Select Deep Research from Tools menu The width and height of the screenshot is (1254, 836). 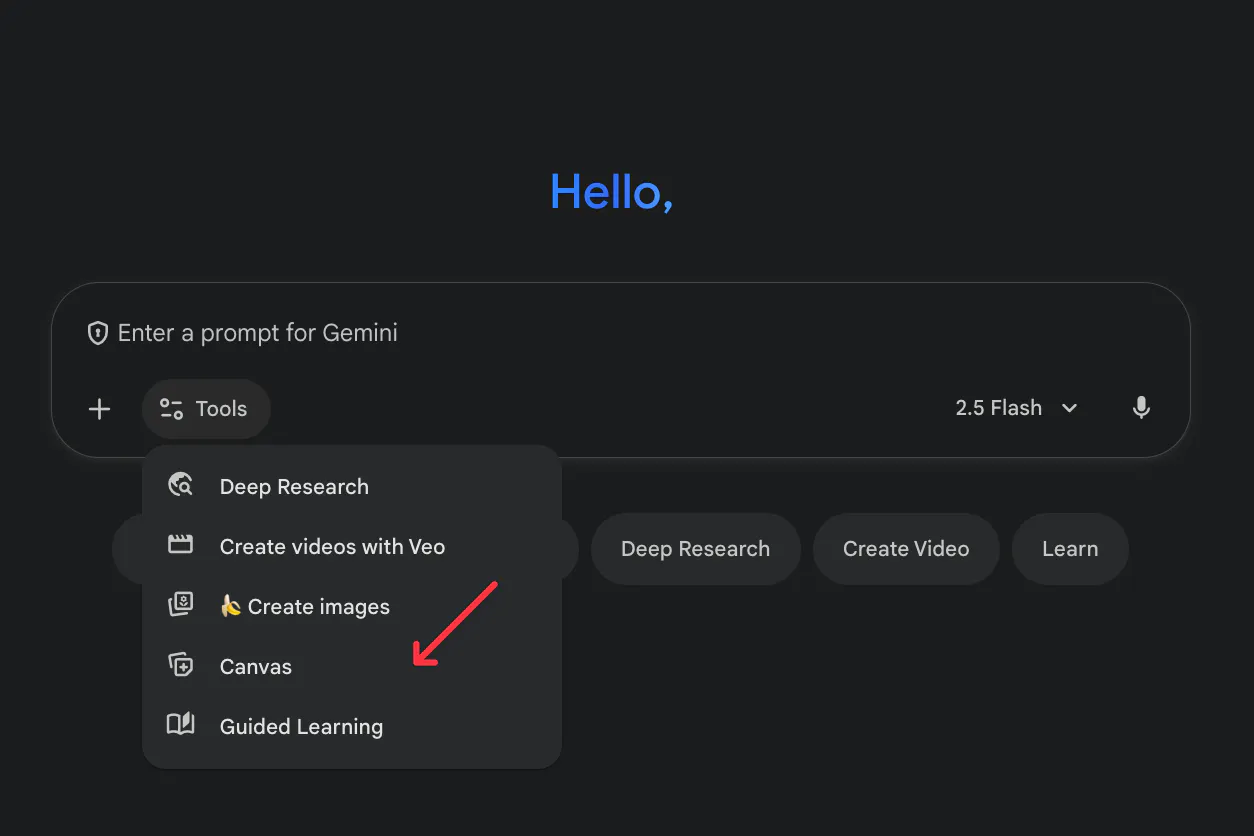pyautogui.click(x=352, y=487)
